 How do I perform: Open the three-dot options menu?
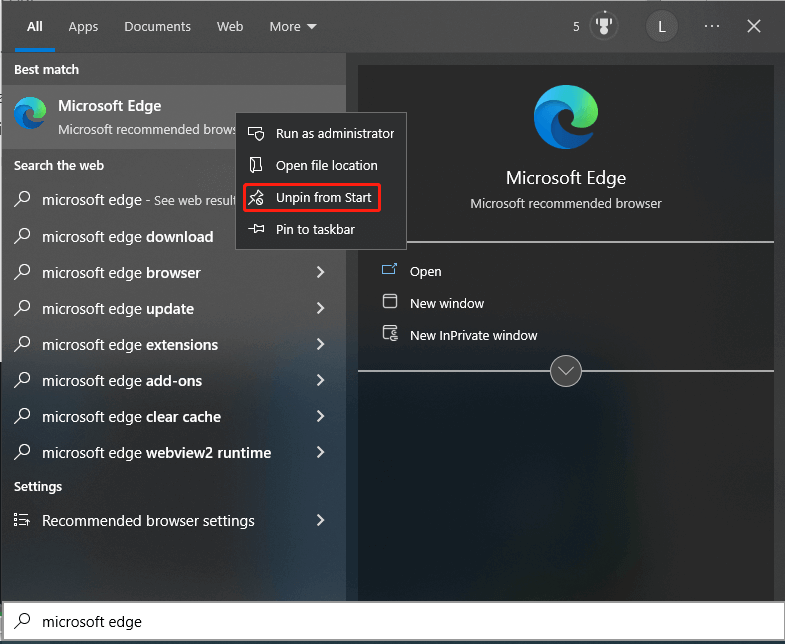pos(711,26)
